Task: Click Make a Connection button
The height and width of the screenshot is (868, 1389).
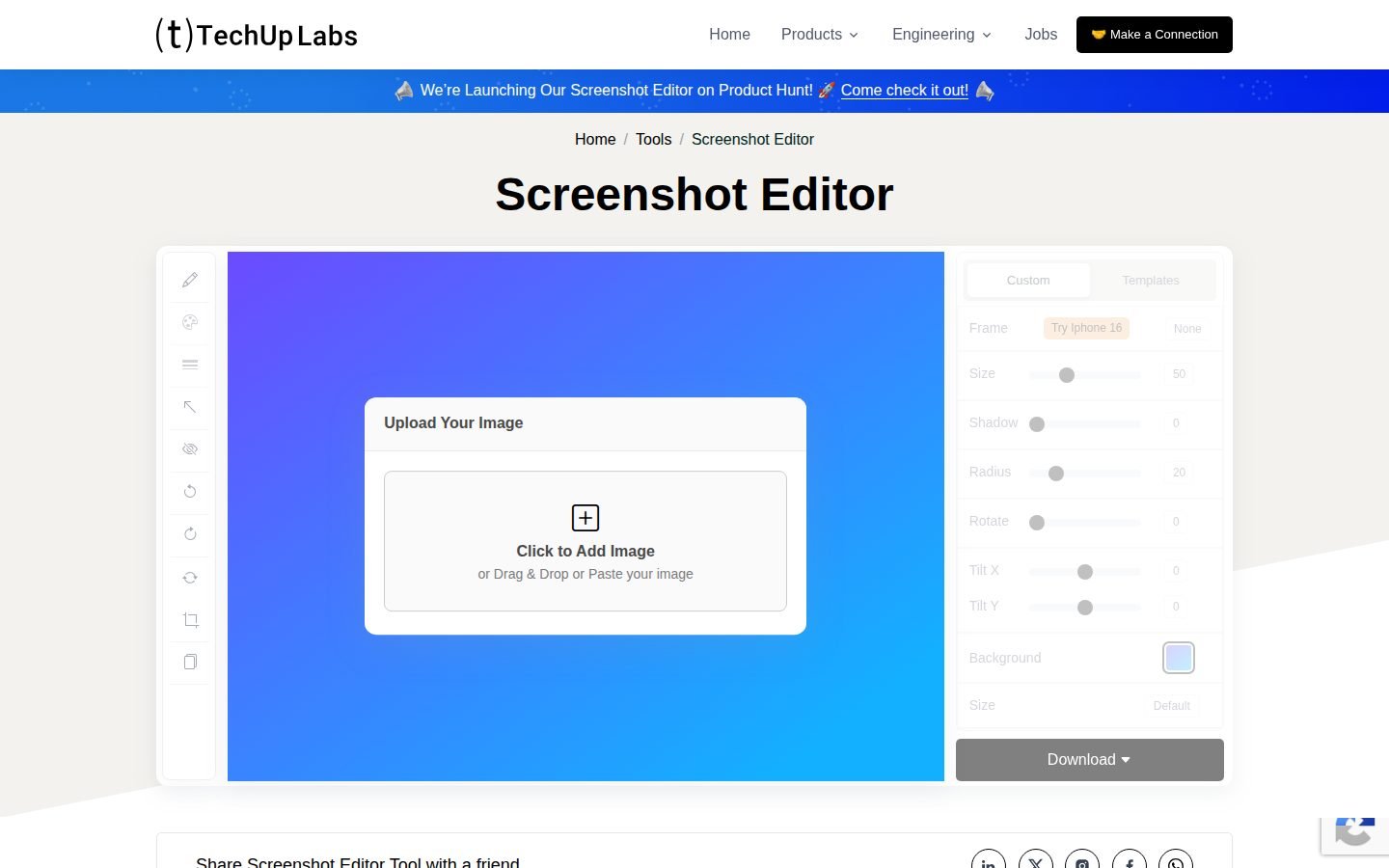Action: (x=1155, y=35)
